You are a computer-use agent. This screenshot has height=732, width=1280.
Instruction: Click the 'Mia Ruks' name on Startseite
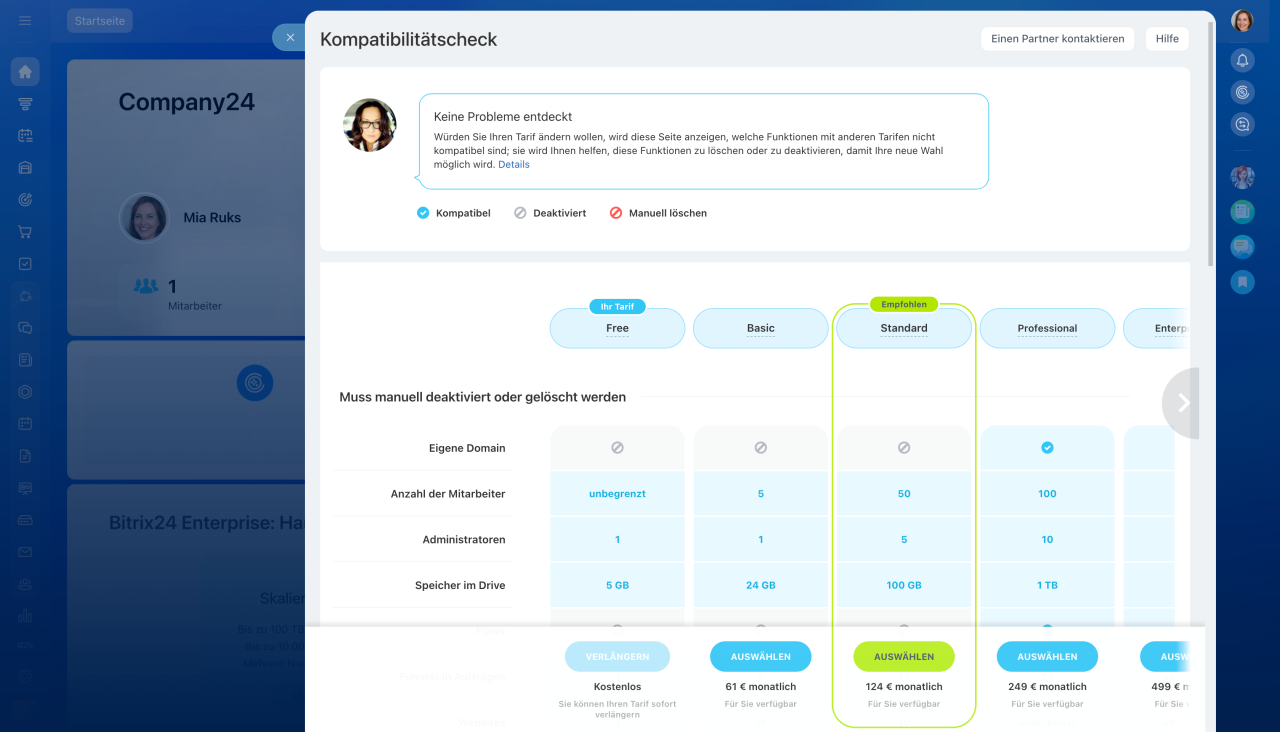click(212, 217)
